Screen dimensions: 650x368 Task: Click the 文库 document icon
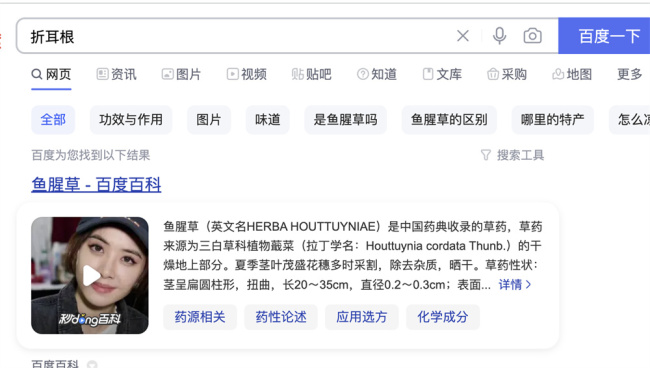coord(428,74)
